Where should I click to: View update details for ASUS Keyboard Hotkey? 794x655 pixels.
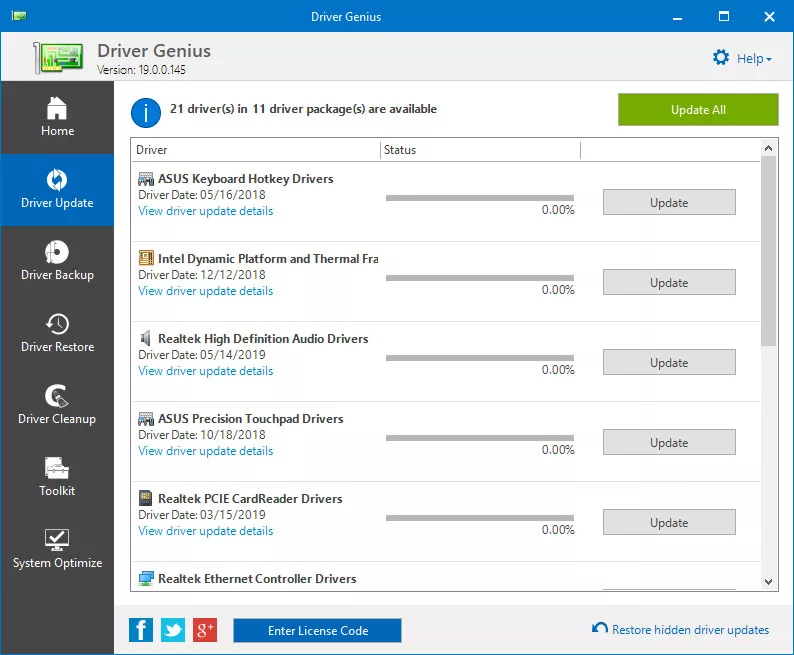click(206, 211)
